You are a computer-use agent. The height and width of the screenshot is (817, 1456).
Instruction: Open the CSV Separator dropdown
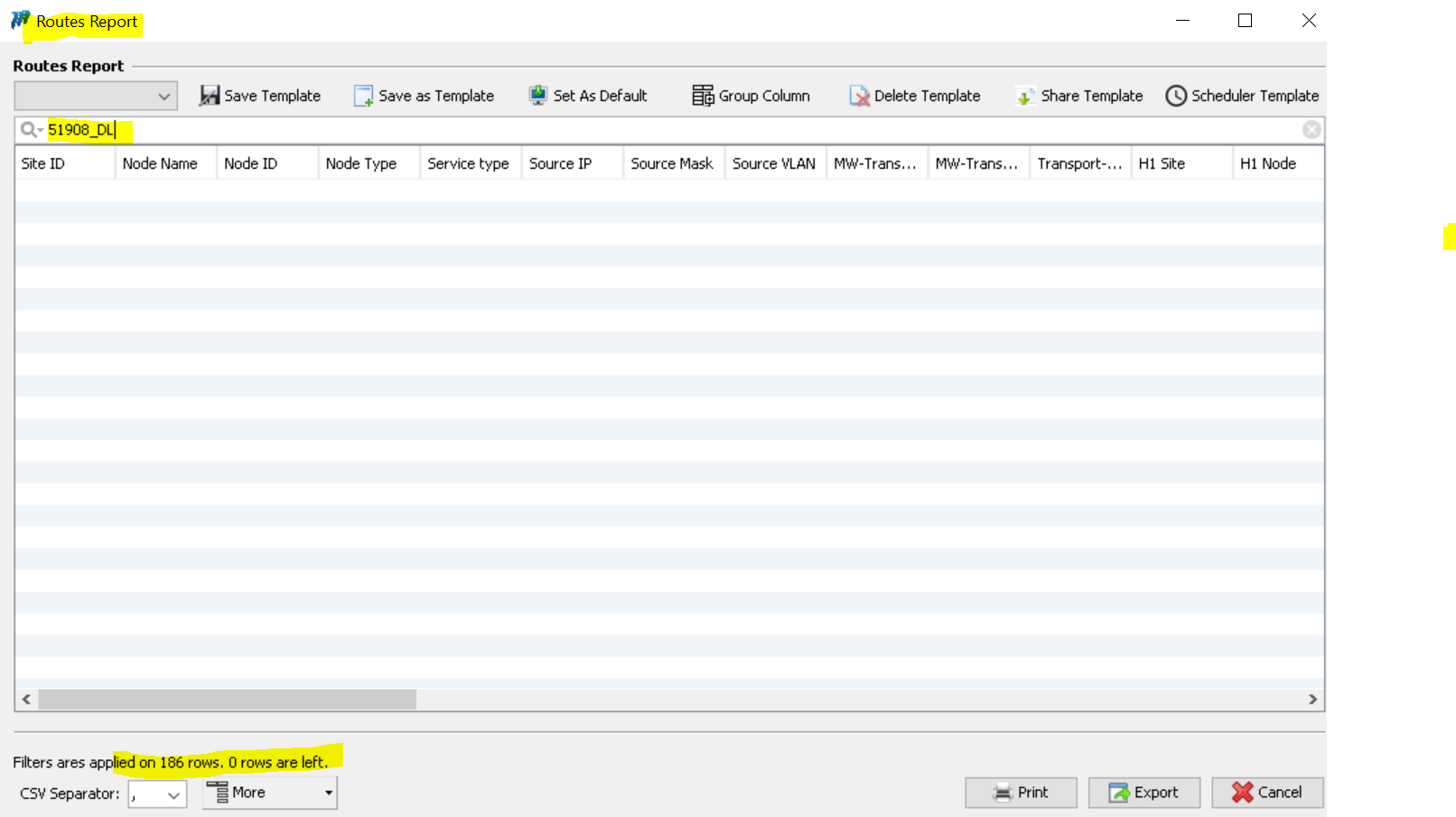click(173, 794)
